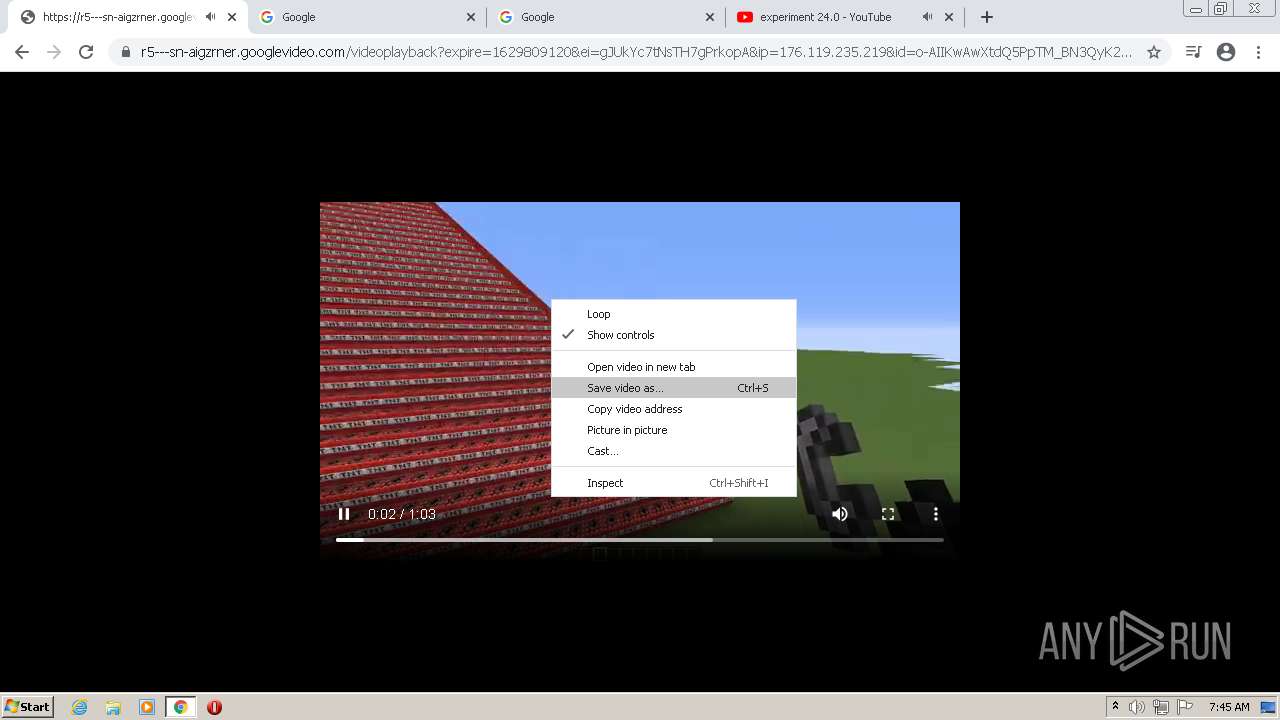Enter fullscreen mode on the video
This screenshot has height=720, width=1280.
pyautogui.click(x=888, y=514)
